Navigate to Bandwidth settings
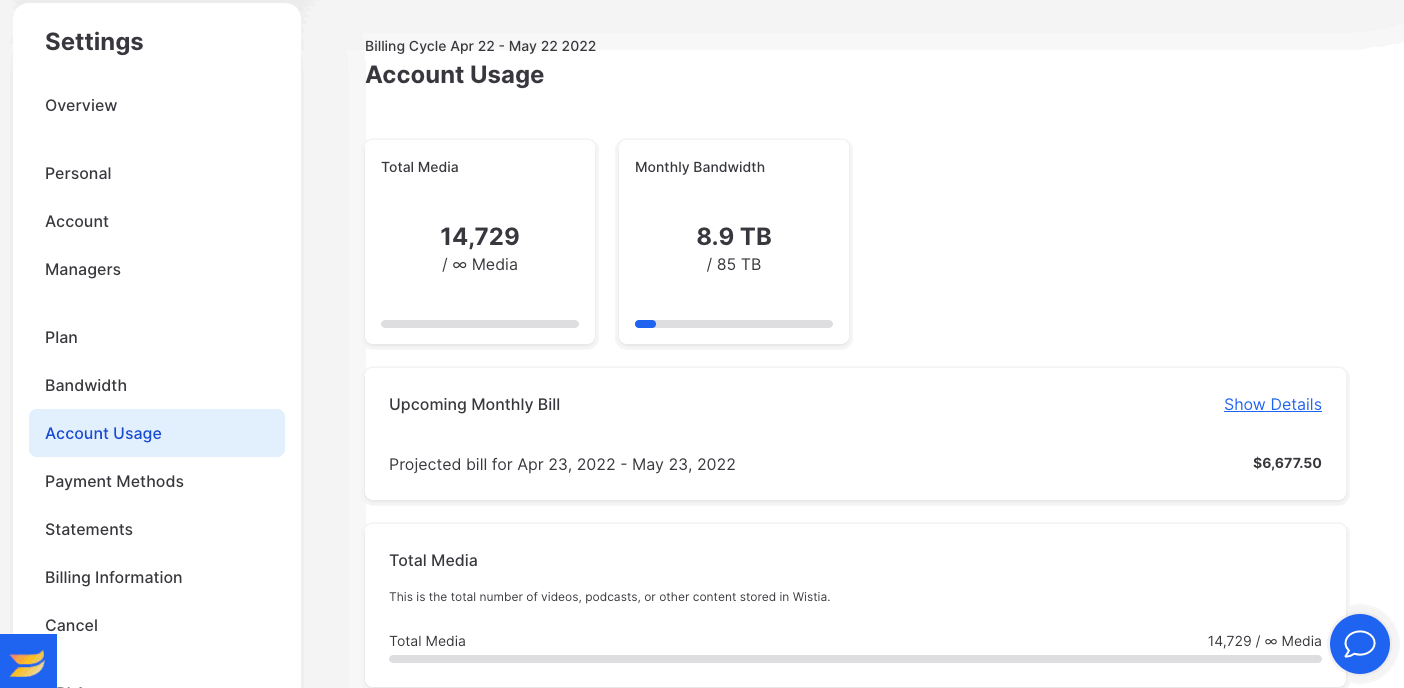This screenshot has width=1404, height=688. (86, 385)
